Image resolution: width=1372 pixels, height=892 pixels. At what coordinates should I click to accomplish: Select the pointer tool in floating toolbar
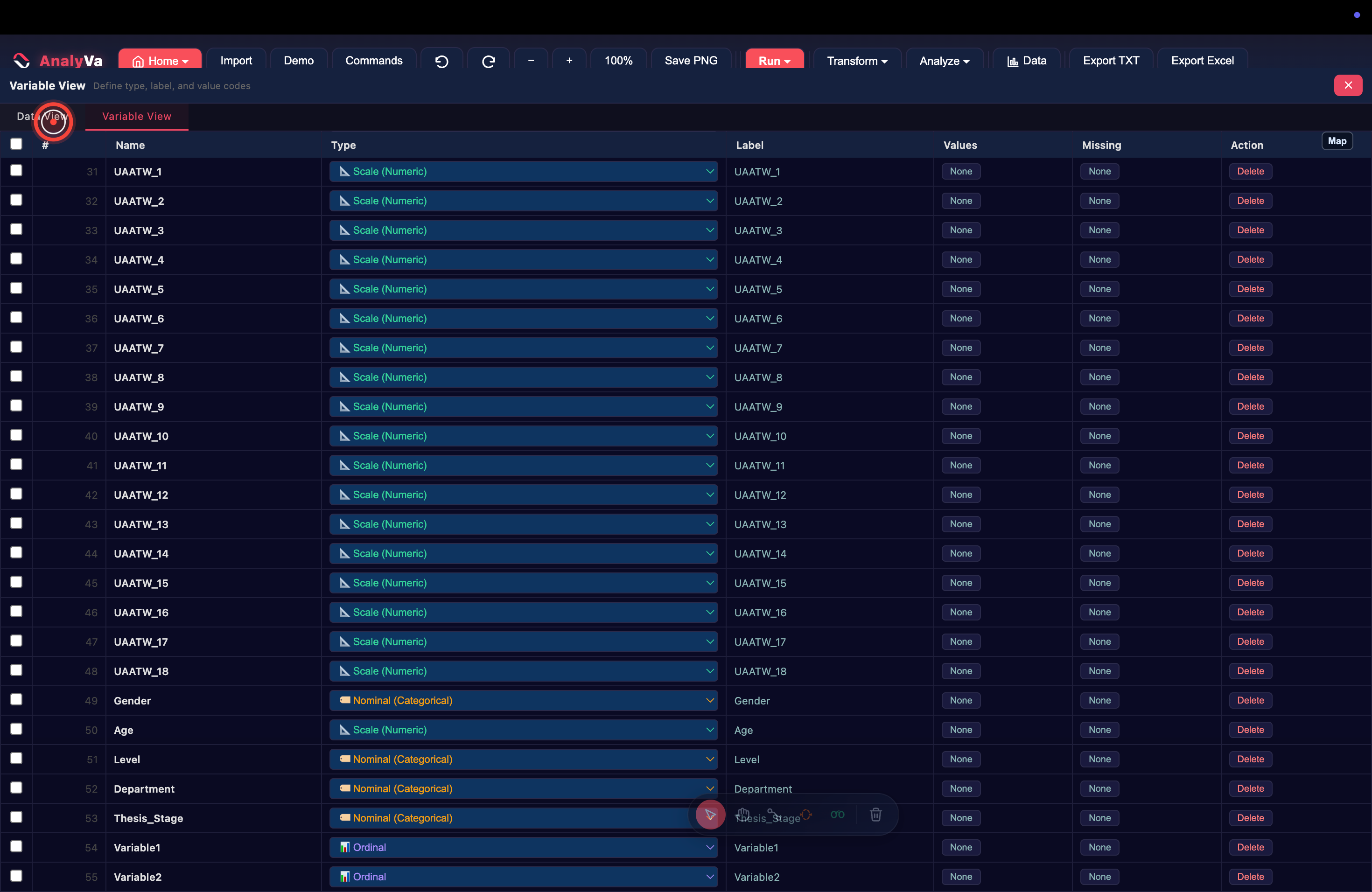[710, 814]
